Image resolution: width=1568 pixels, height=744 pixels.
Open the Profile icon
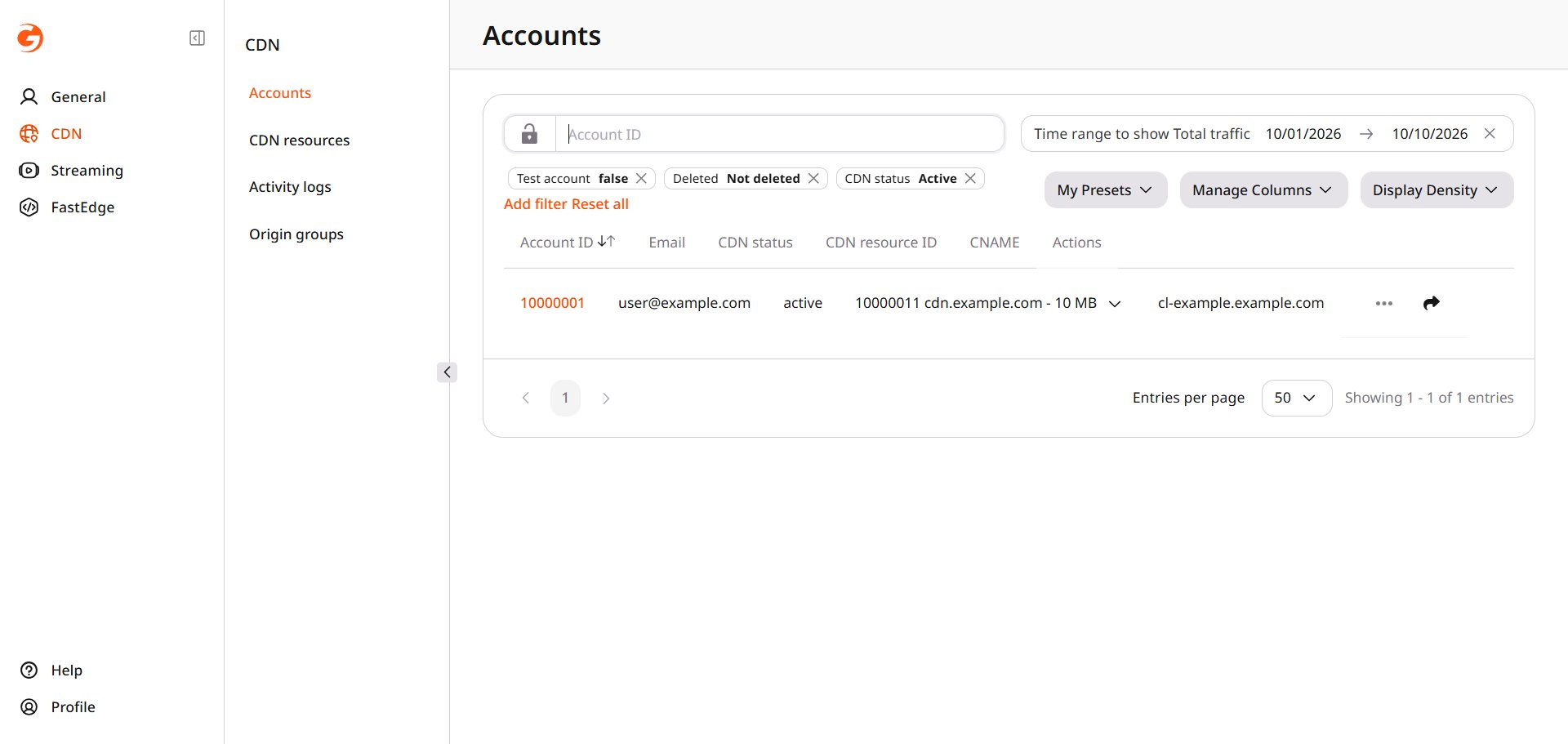pyautogui.click(x=29, y=707)
